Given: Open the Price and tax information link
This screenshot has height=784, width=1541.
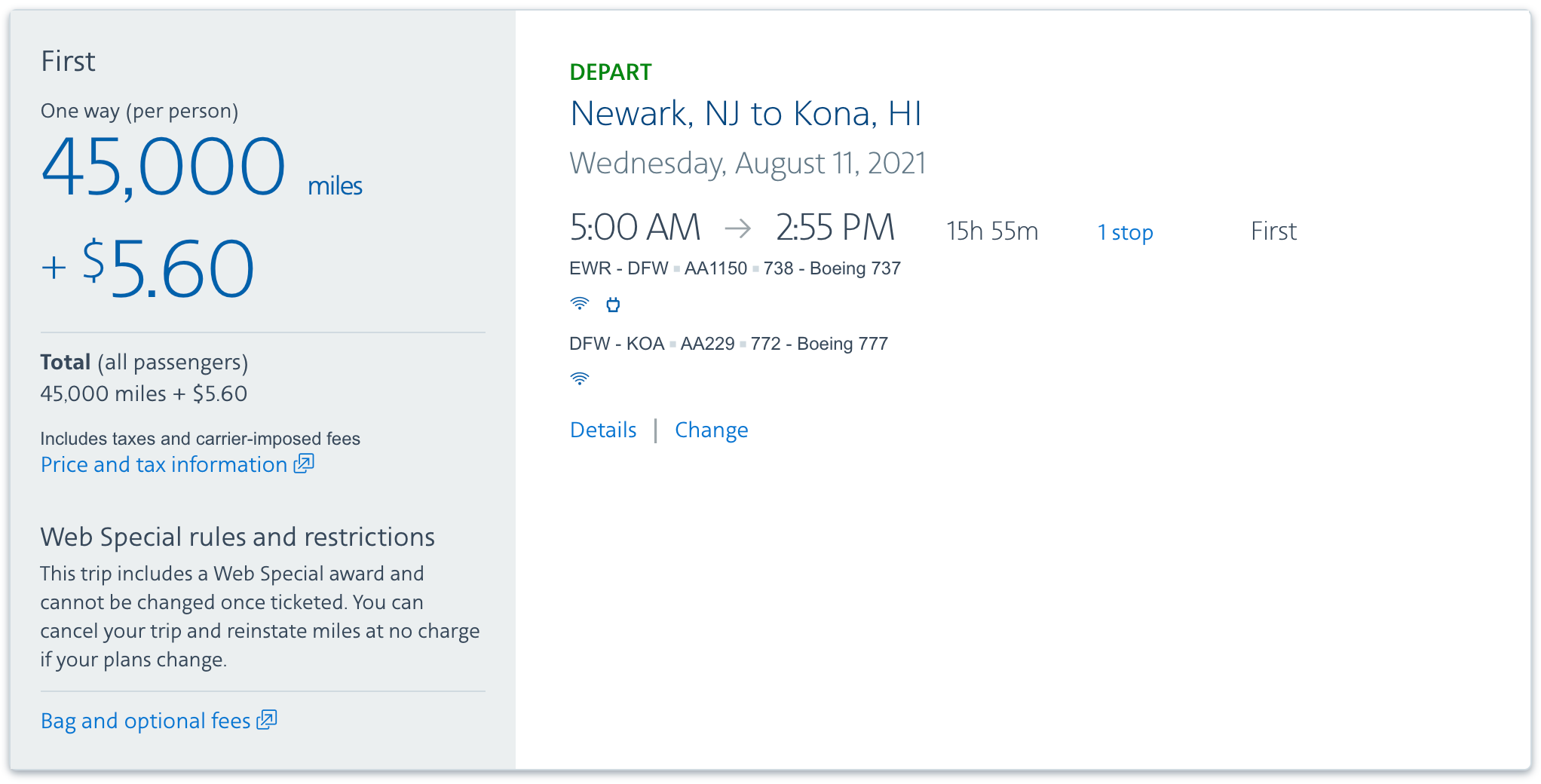Looking at the screenshot, I should pyautogui.click(x=164, y=464).
